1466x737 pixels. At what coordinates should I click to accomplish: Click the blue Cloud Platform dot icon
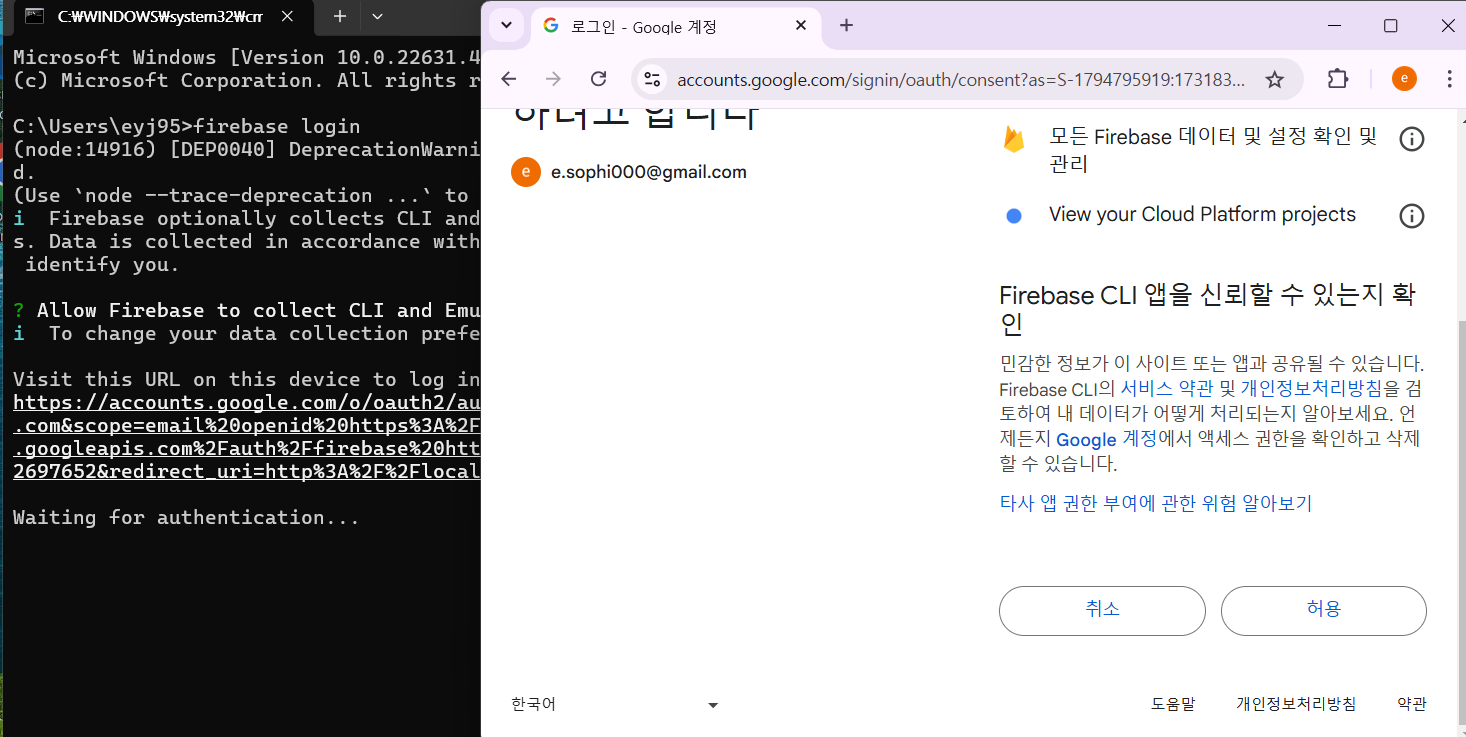point(1014,215)
